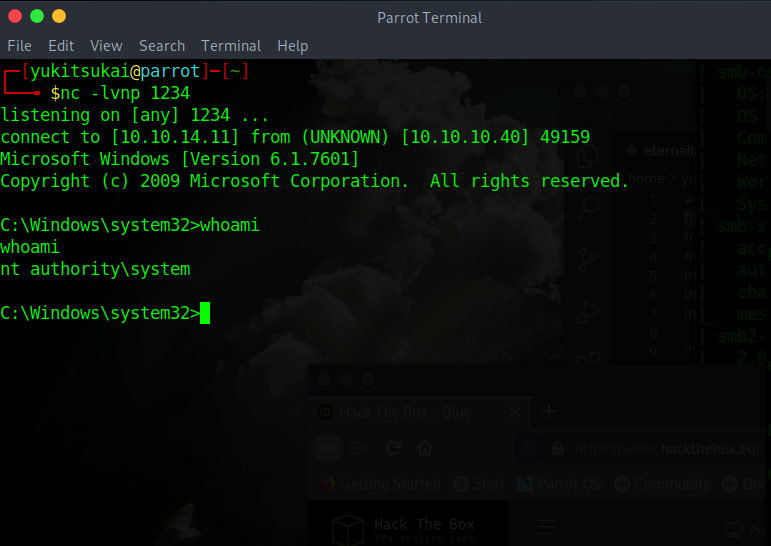Click the padlock icon in the browser URL bar
This screenshot has height=546, width=771.
click(558, 448)
